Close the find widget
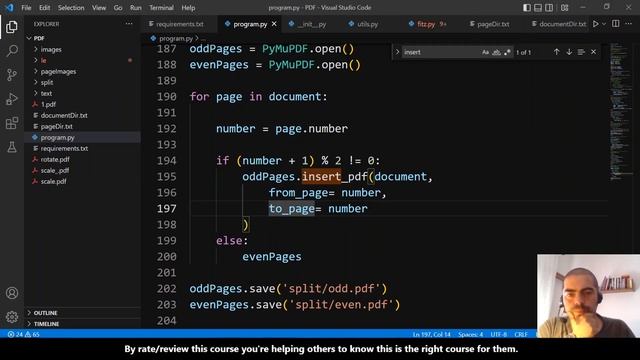 point(593,52)
